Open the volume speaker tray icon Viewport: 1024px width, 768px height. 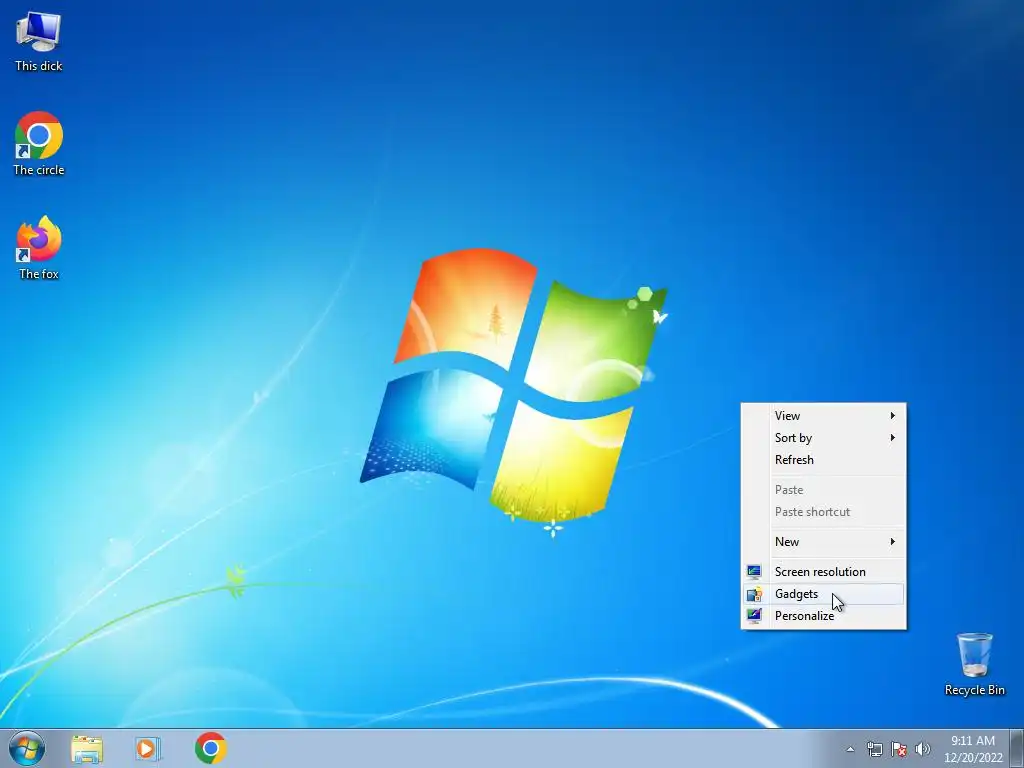pos(923,749)
